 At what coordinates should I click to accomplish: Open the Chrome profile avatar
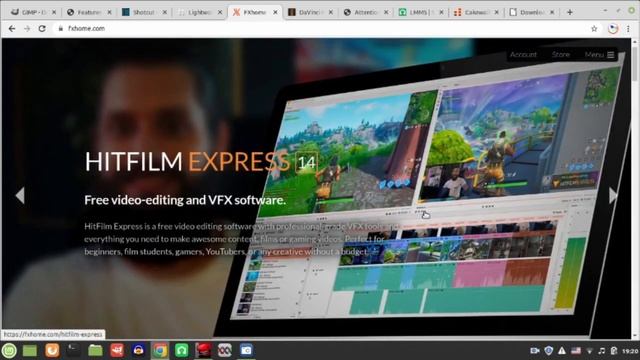613,29
